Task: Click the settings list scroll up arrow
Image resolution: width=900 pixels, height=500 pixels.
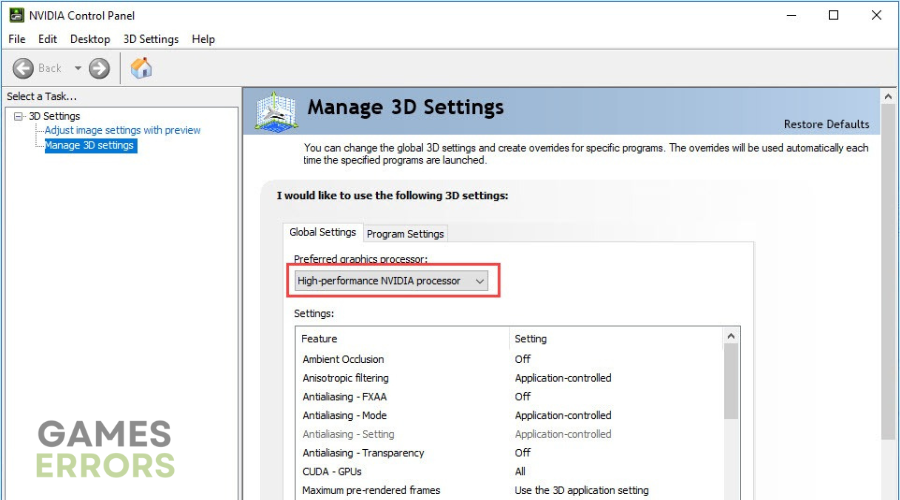Action: pos(731,336)
